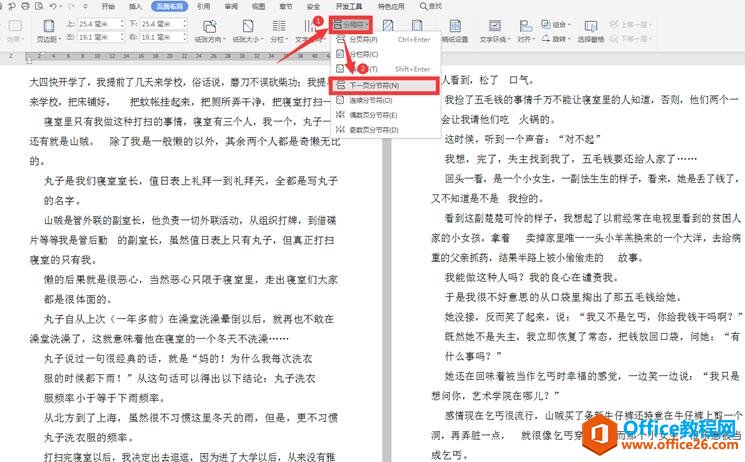745x462 pixels.
Task: Click the 组合 group button
Action: (556, 24)
